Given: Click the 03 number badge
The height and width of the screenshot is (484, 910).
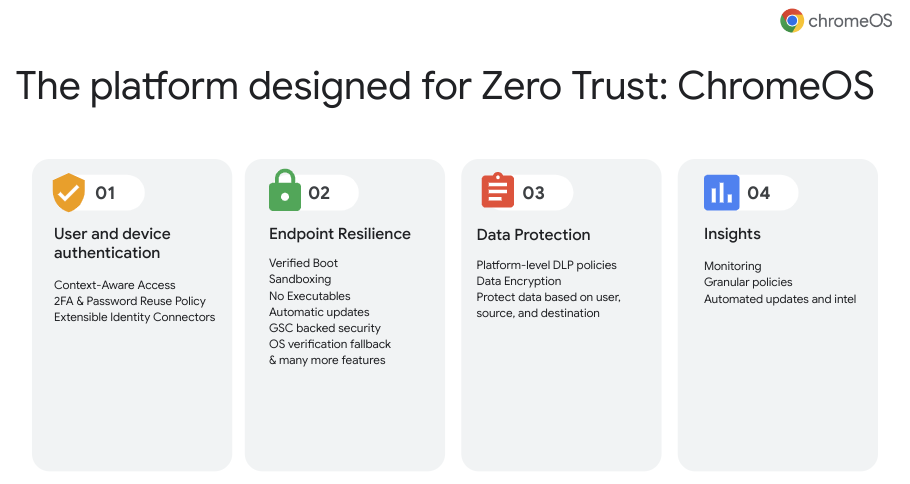Looking at the screenshot, I should (x=534, y=193).
